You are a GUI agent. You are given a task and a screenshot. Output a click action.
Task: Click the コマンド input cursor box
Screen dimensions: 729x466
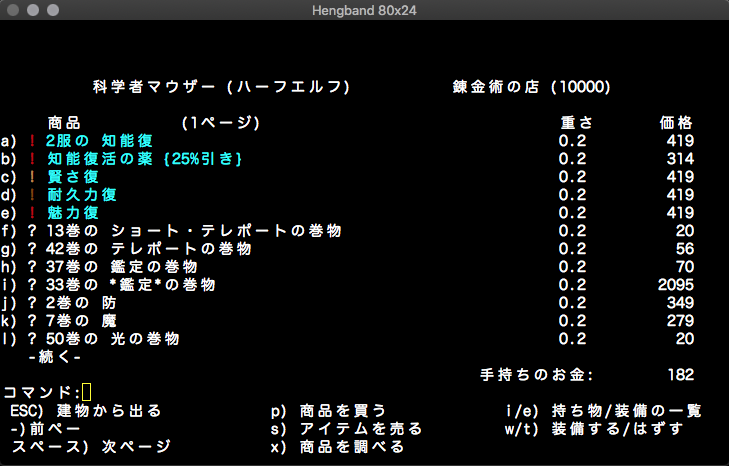[x=86, y=393]
